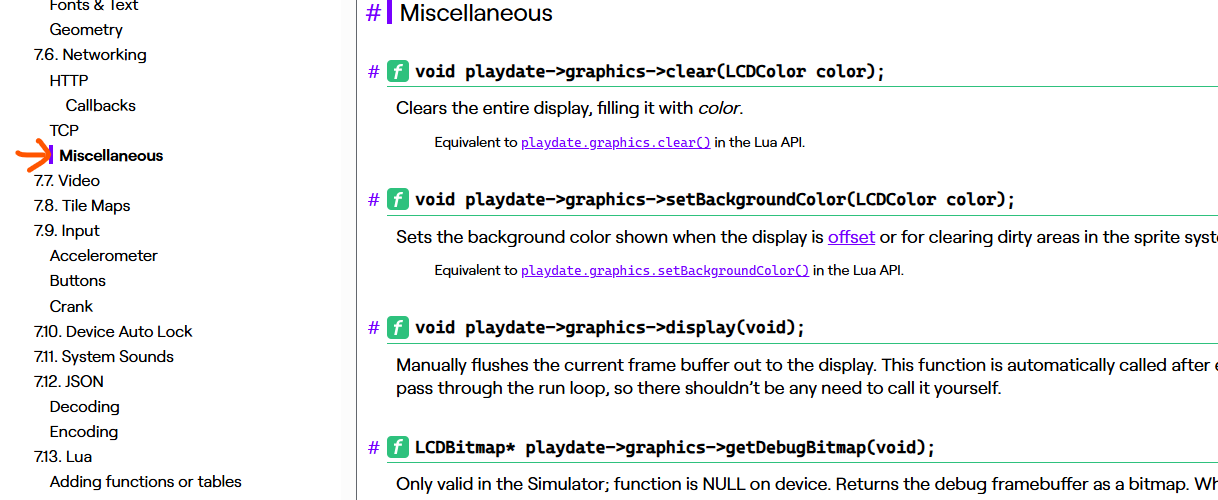Click the # anchor beside the display() function
1218x500 pixels.
(373, 328)
